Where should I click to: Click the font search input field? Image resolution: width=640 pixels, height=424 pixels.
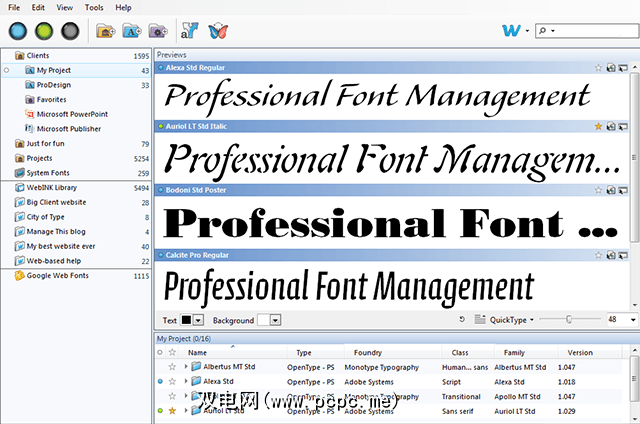[x=597, y=31]
